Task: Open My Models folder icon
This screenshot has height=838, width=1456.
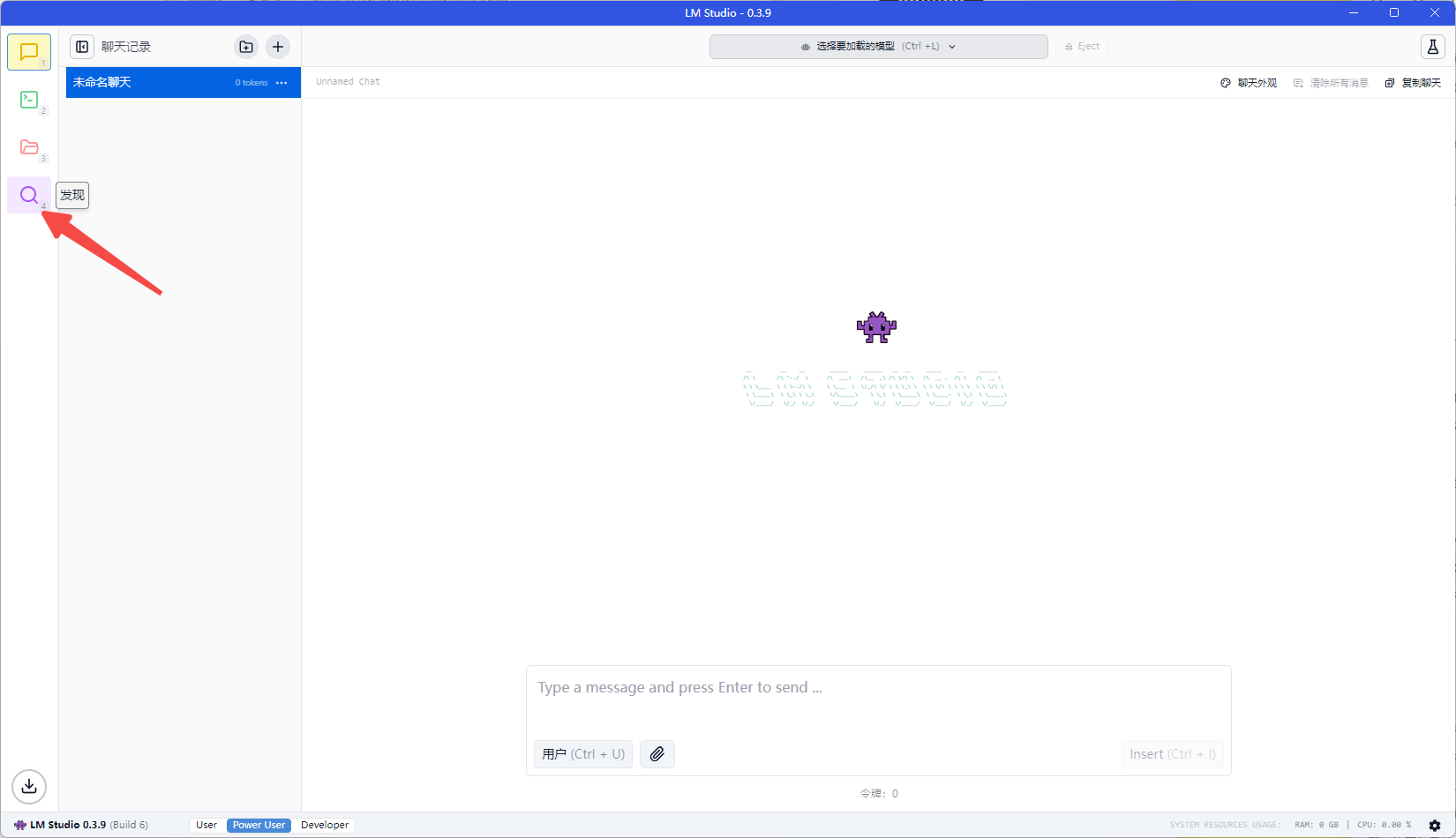Action: 29,147
